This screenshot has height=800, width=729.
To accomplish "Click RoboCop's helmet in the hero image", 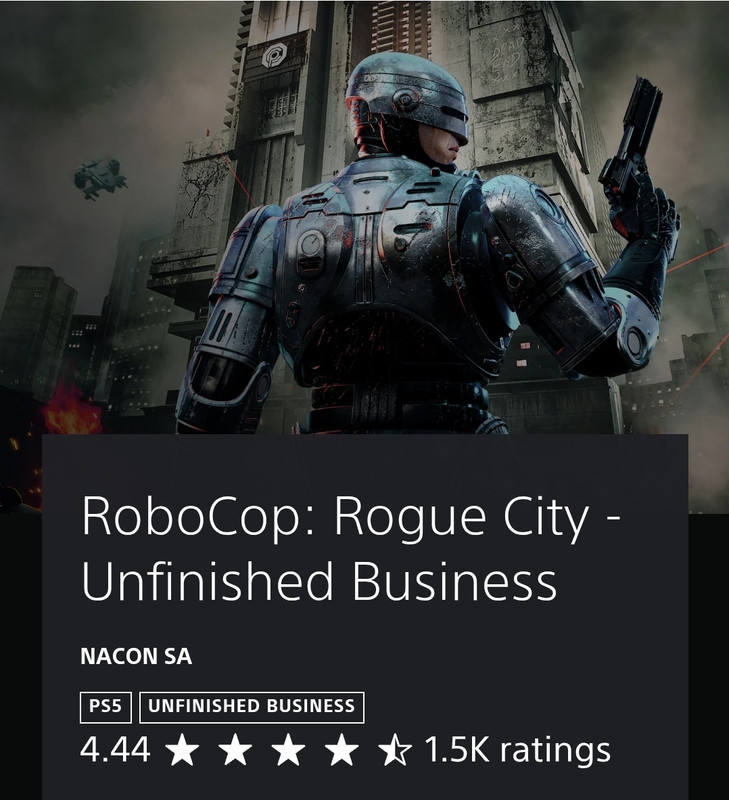I will (x=407, y=97).
